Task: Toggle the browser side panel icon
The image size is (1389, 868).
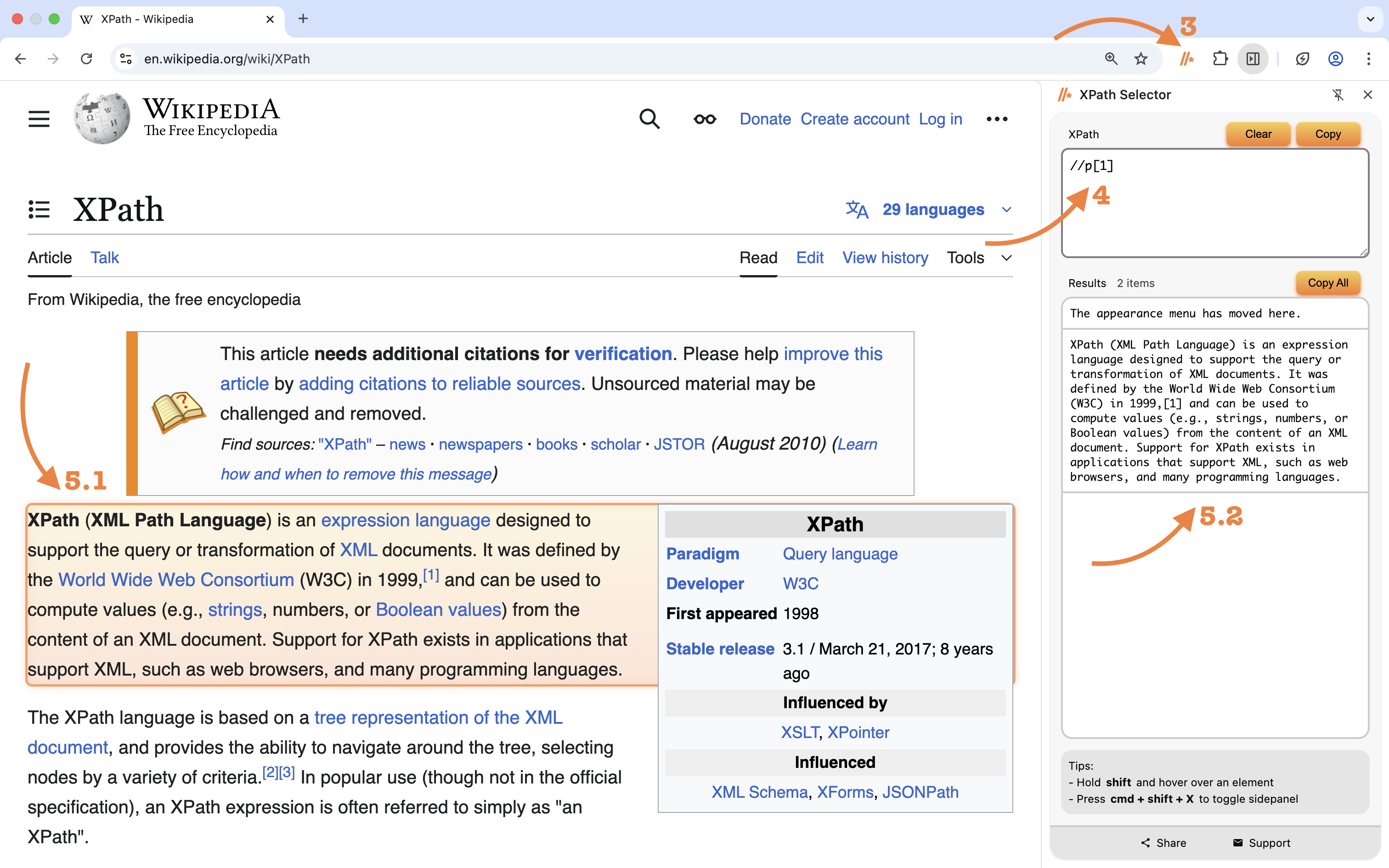Action: coord(1253,59)
